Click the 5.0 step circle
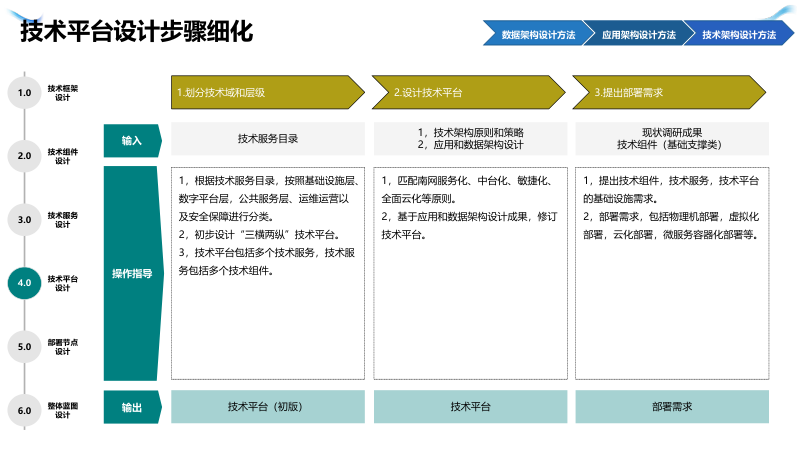Image resolution: width=800 pixels, height=450 pixels. [24, 346]
